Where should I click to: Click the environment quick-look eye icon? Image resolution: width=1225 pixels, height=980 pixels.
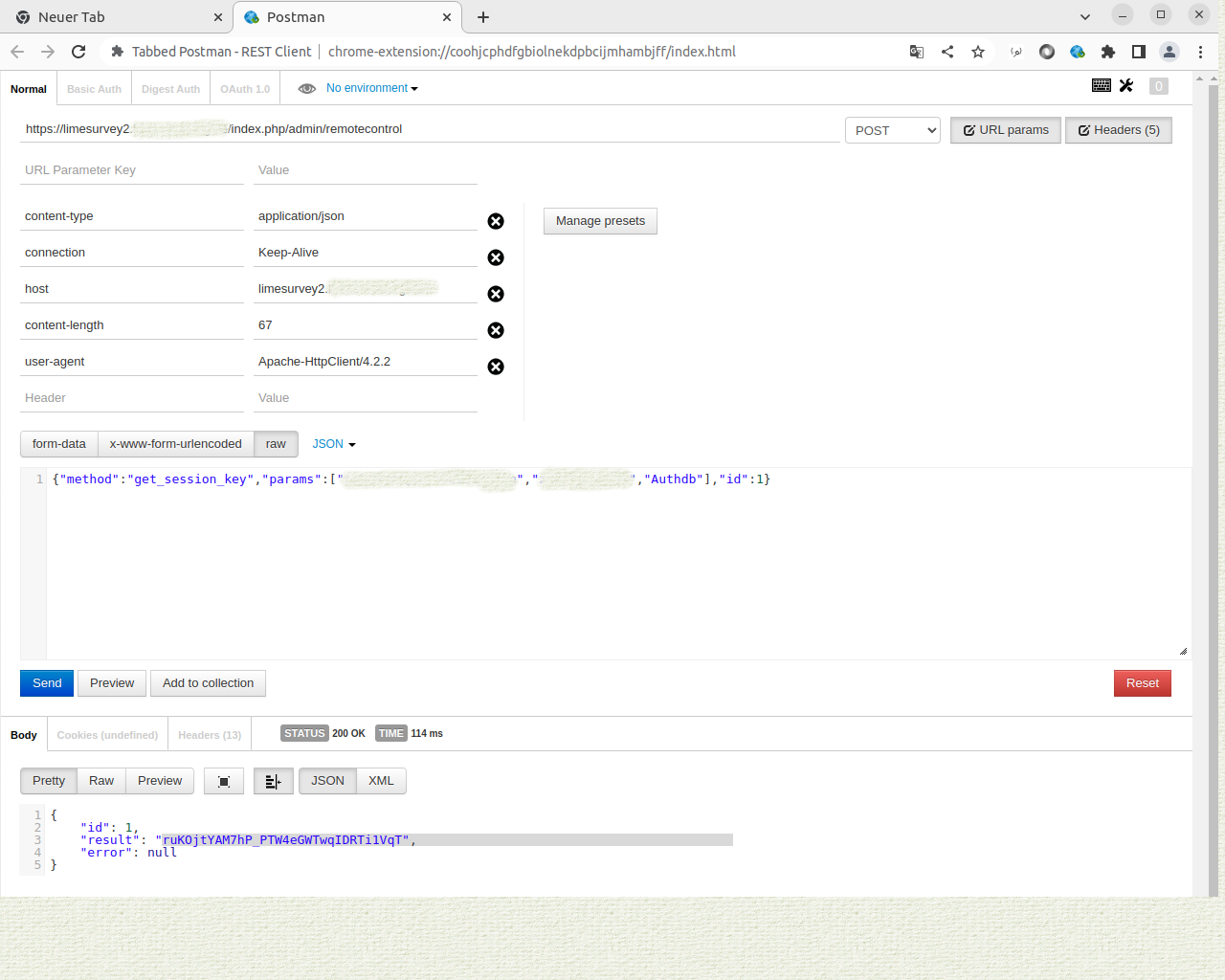tap(306, 89)
